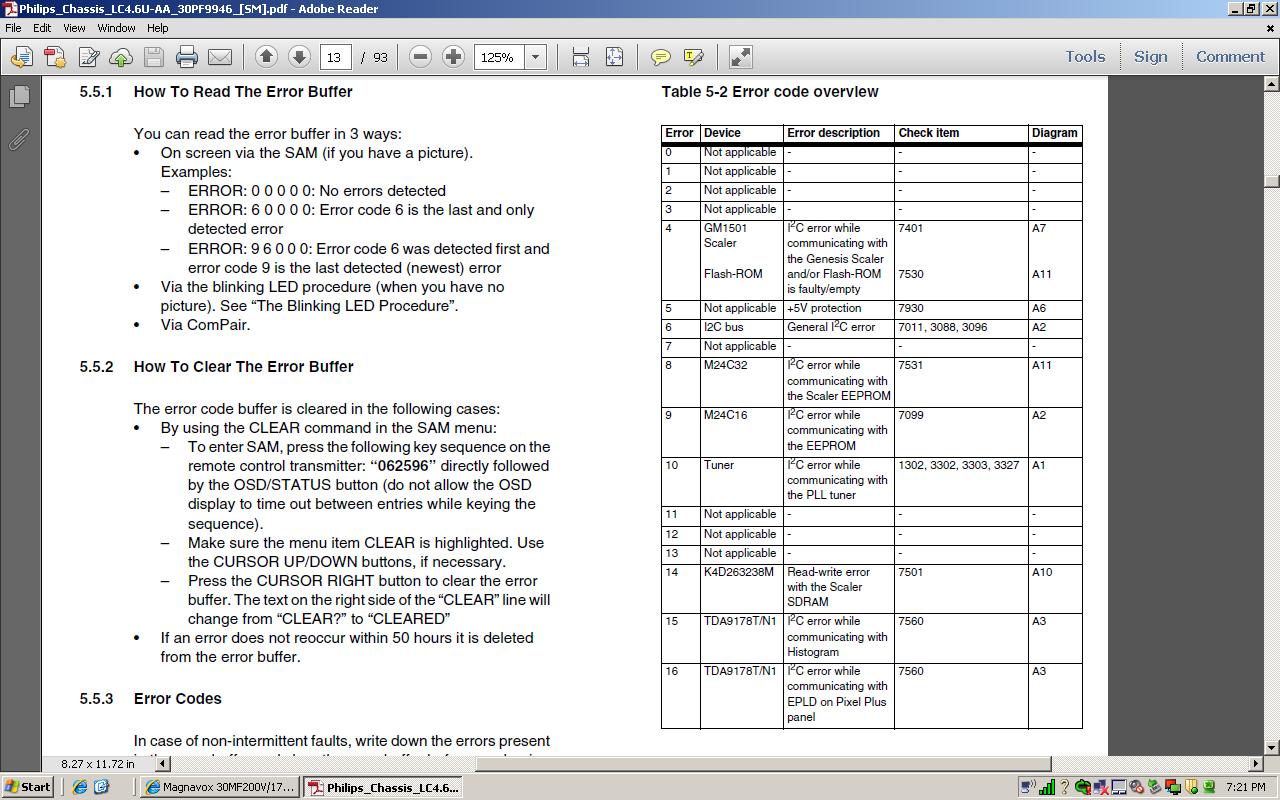This screenshot has width=1280, height=800.
Task: Click the 125% zoom value field
Action: pyautogui.click(x=500, y=57)
